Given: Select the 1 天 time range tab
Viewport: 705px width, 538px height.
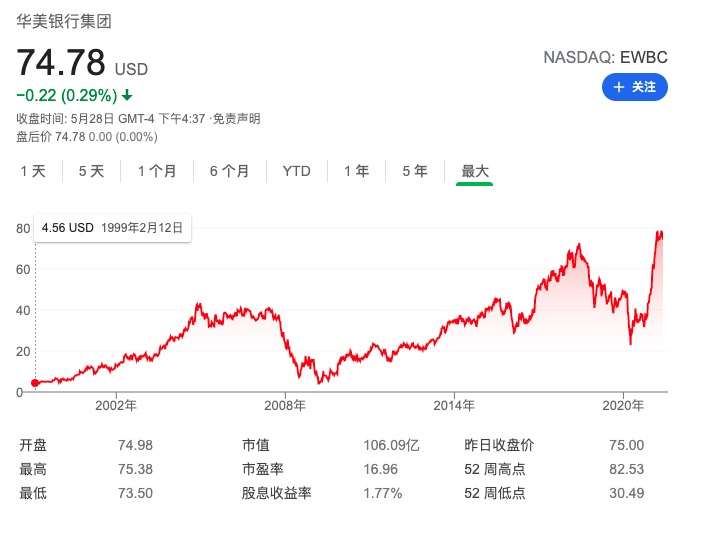Looking at the screenshot, I should [33, 171].
